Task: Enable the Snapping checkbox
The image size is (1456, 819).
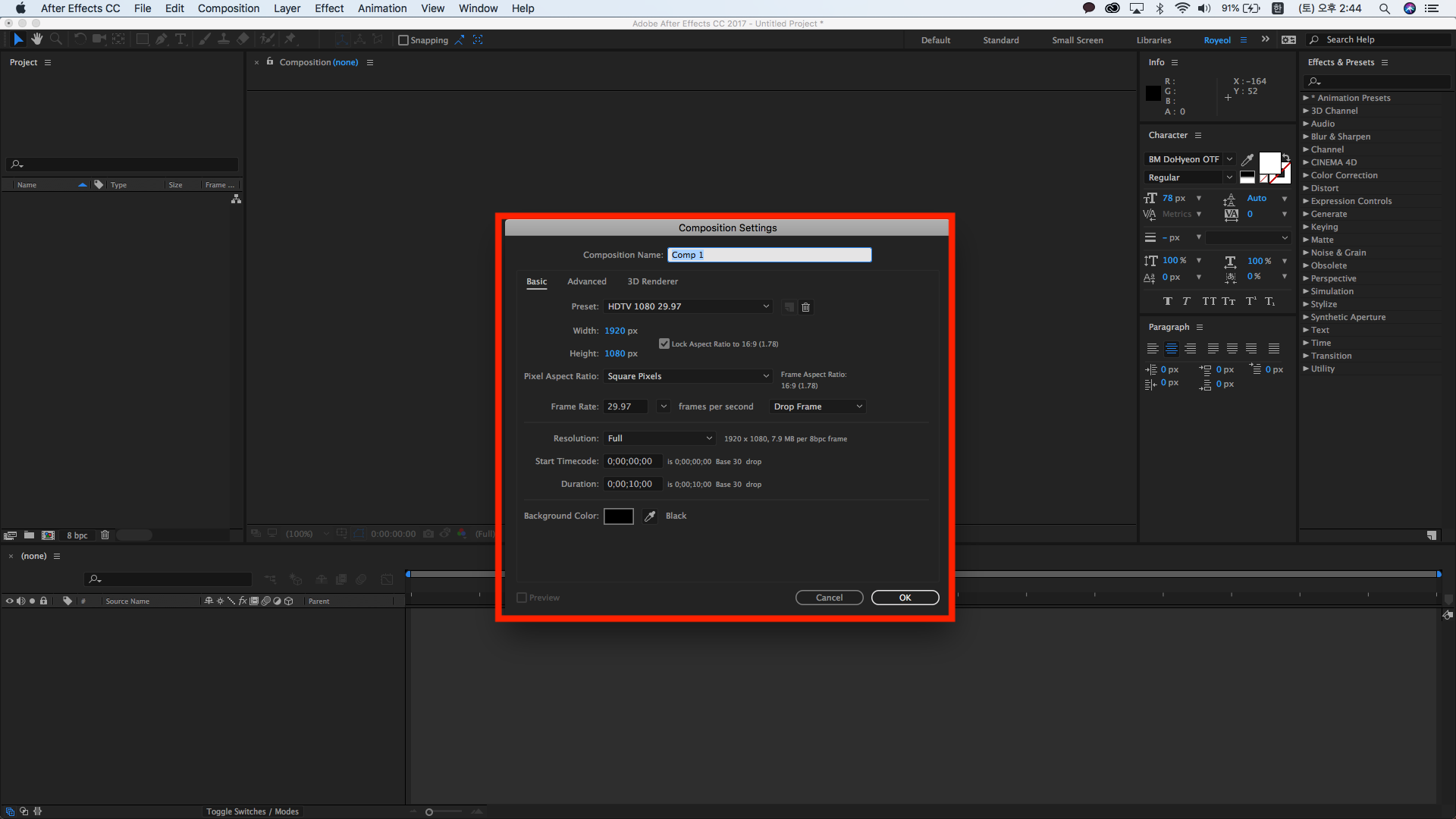Action: coord(403,40)
